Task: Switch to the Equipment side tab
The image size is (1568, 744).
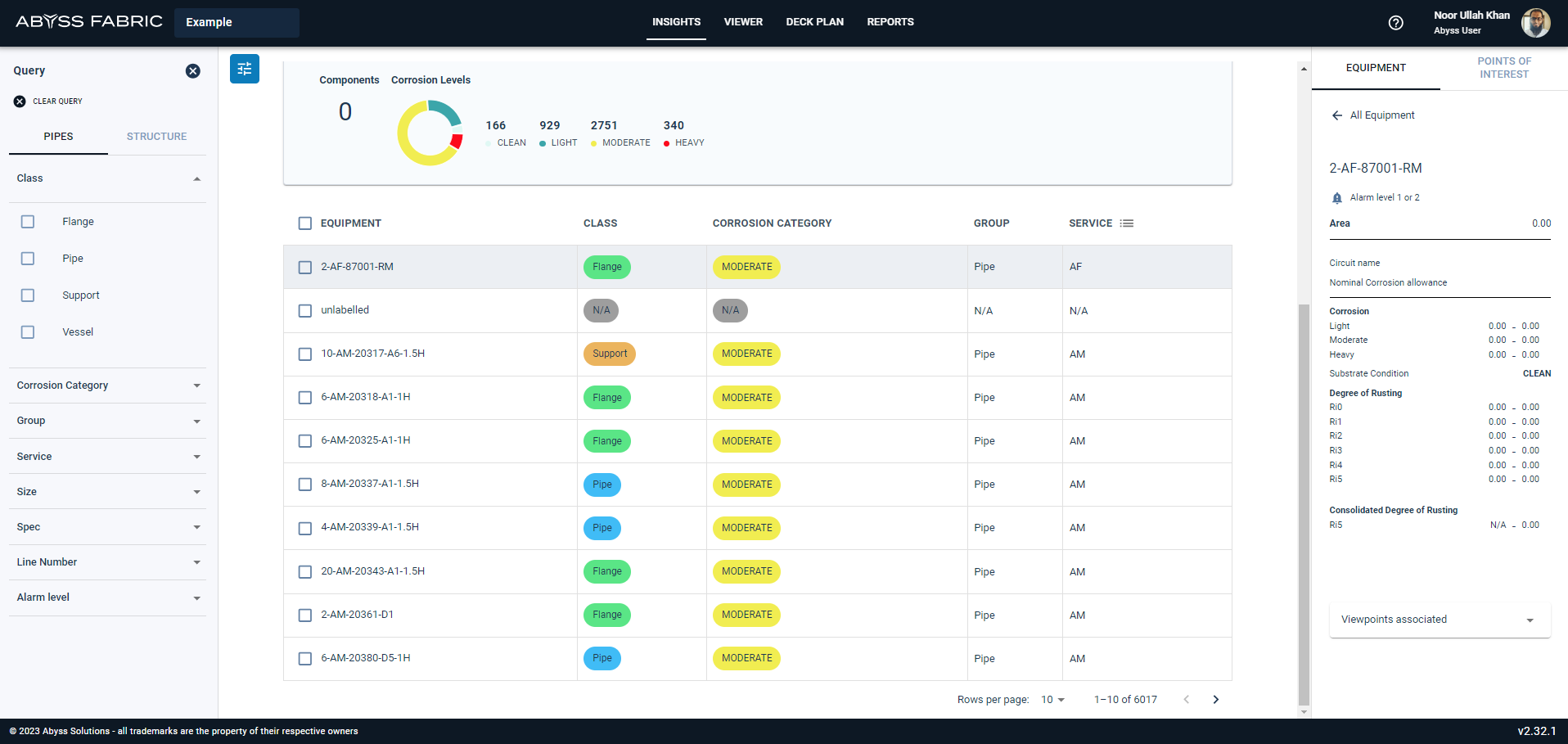Action: [1376, 68]
